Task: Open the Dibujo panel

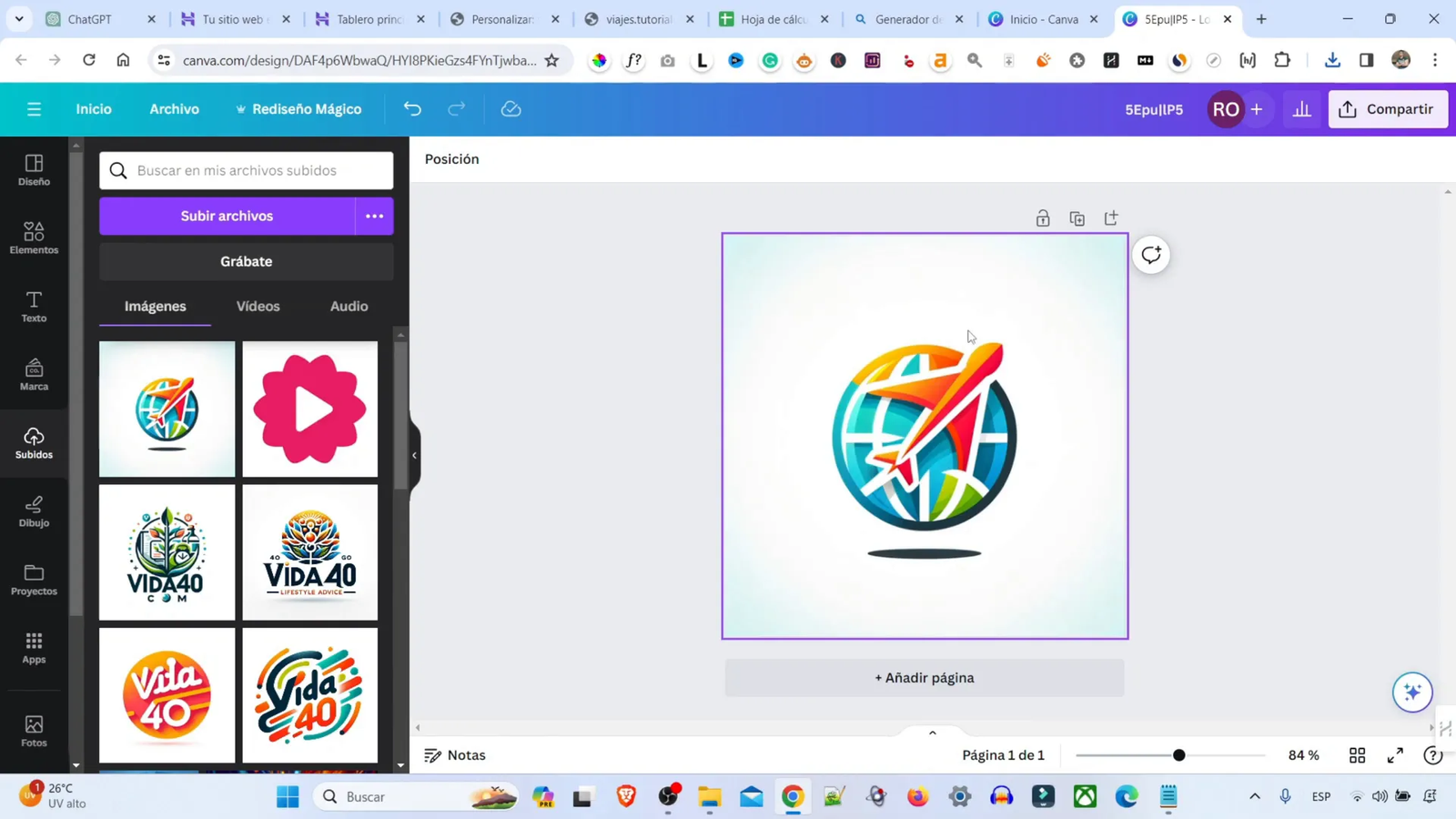Action: click(x=34, y=511)
